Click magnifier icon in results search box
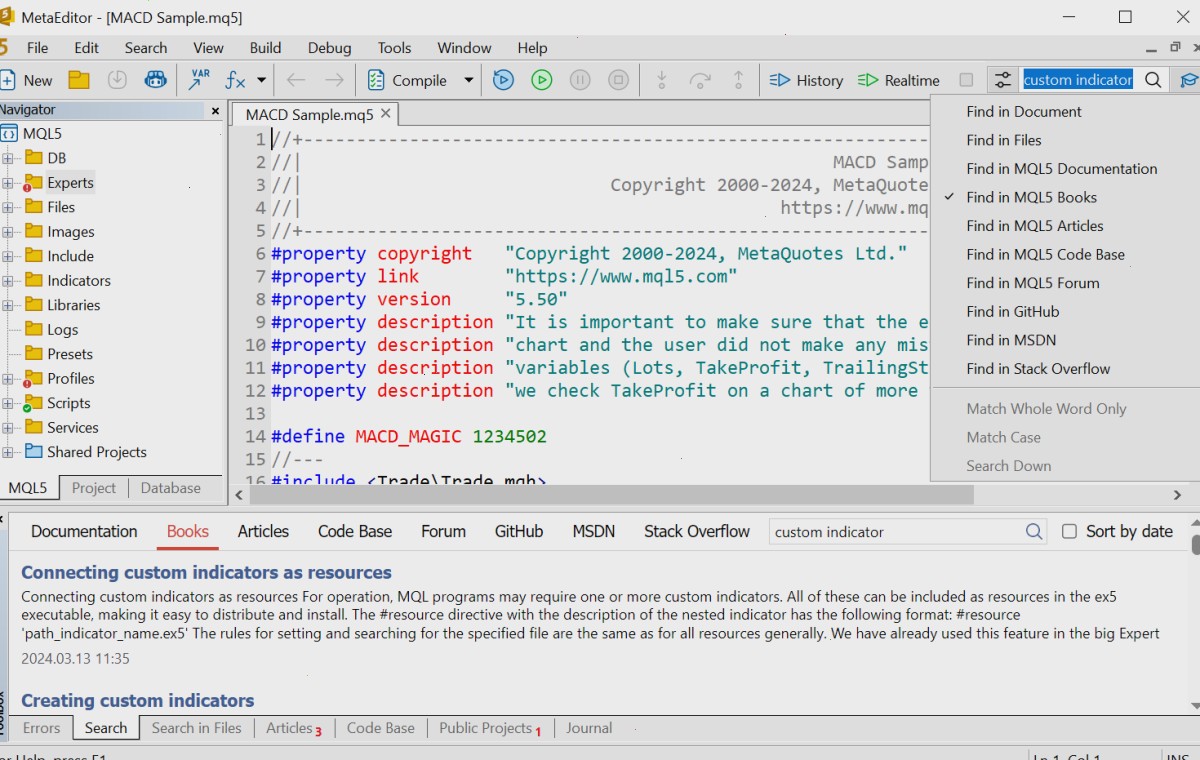This screenshot has width=1200, height=760. (x=1034, y=532)
